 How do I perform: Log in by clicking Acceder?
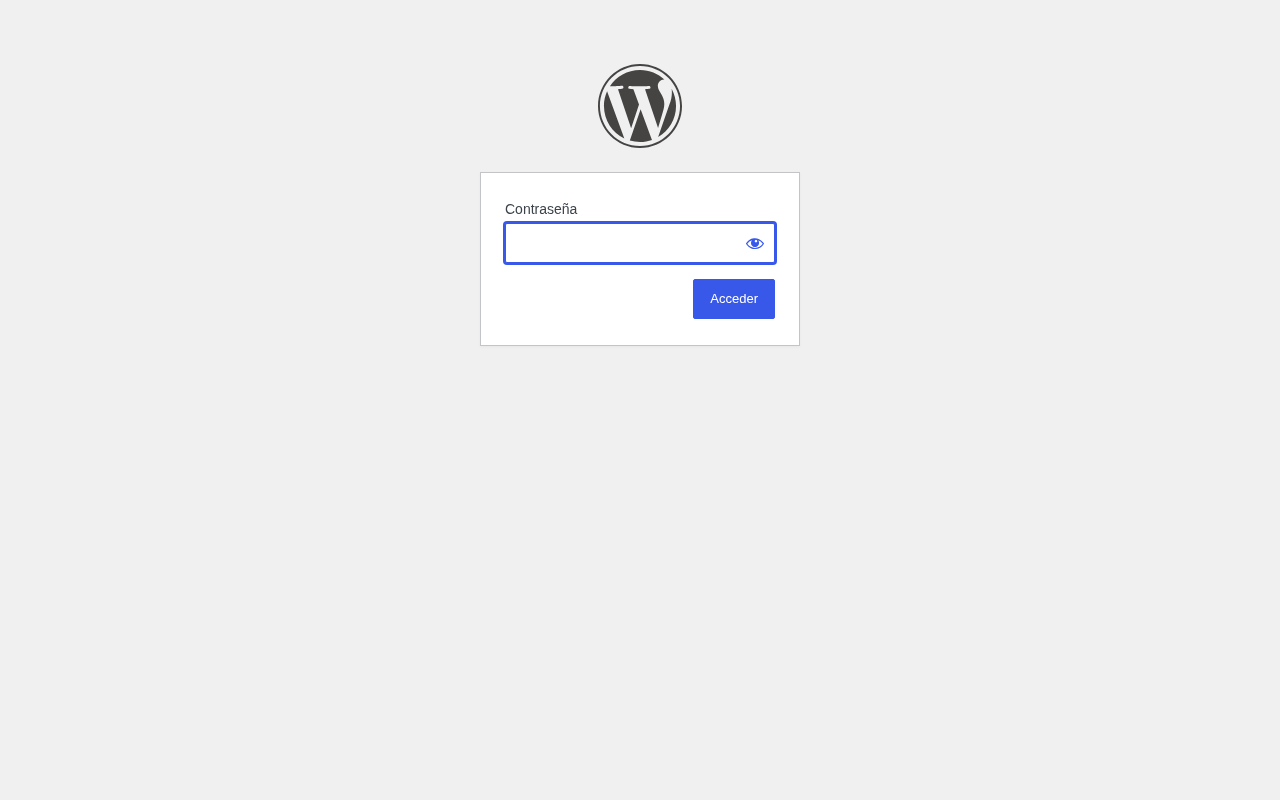click(x=734, y=299)
